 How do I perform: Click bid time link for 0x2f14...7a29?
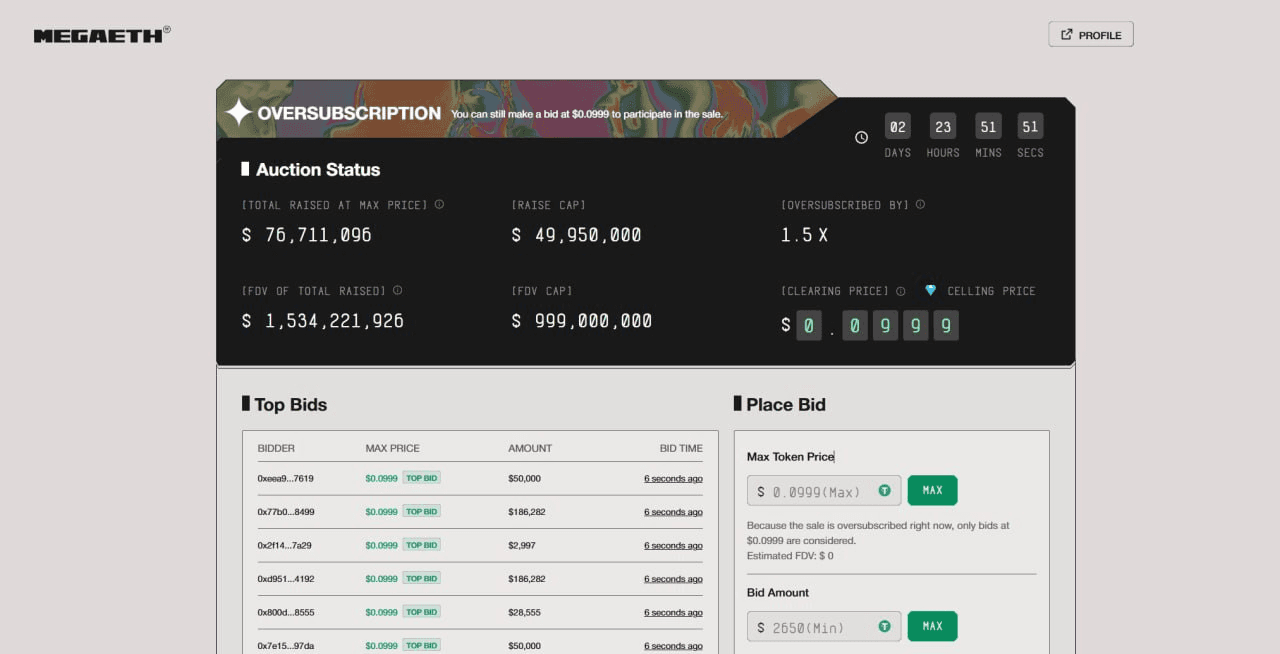pos(673,545)
